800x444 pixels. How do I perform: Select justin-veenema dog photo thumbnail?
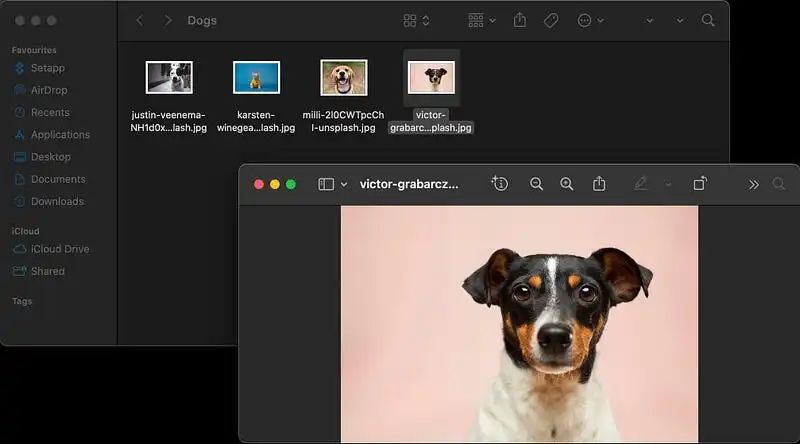(x=169, y=78)
